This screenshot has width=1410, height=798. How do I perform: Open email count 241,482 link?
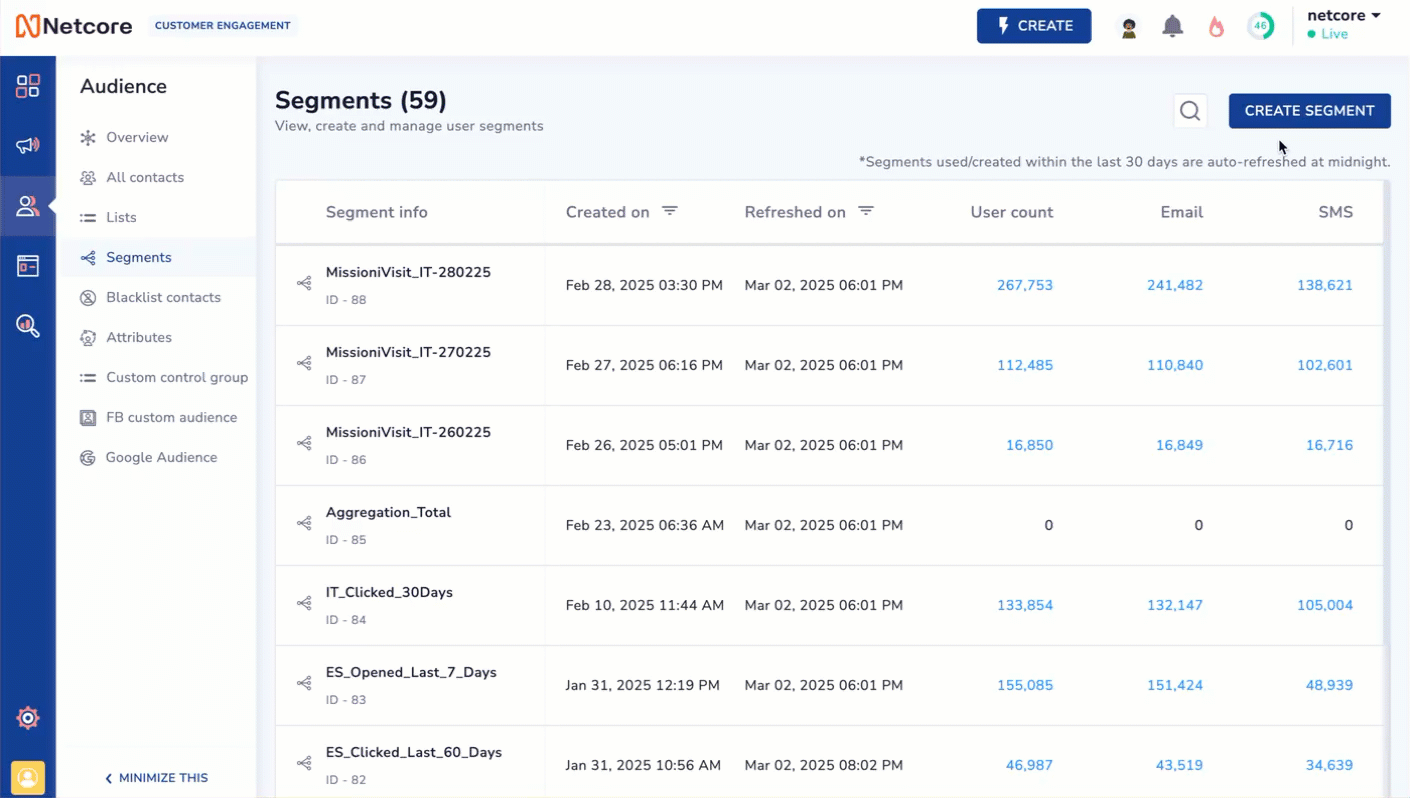(x=1174, y=285)
